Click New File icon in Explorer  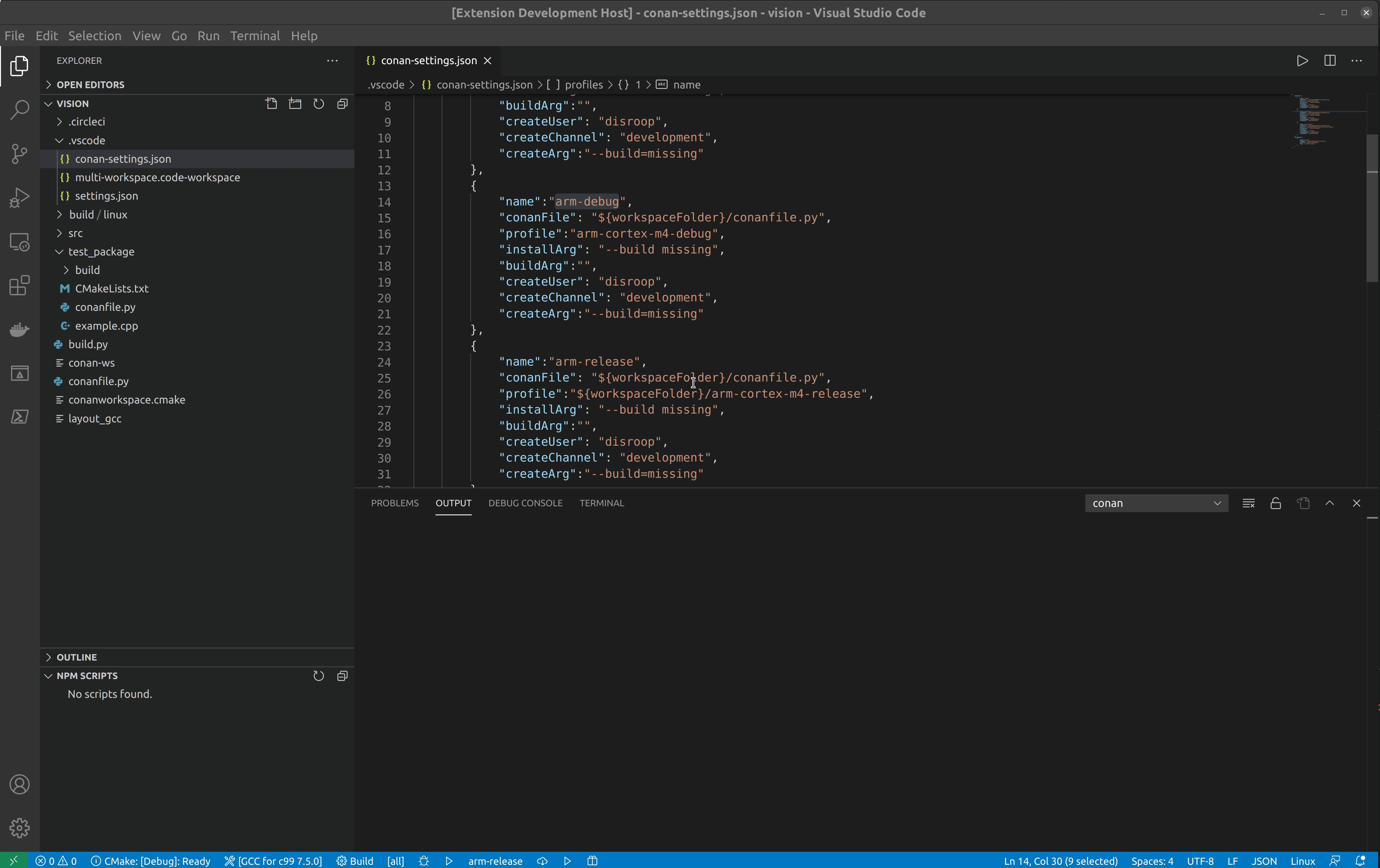point(271,104)
